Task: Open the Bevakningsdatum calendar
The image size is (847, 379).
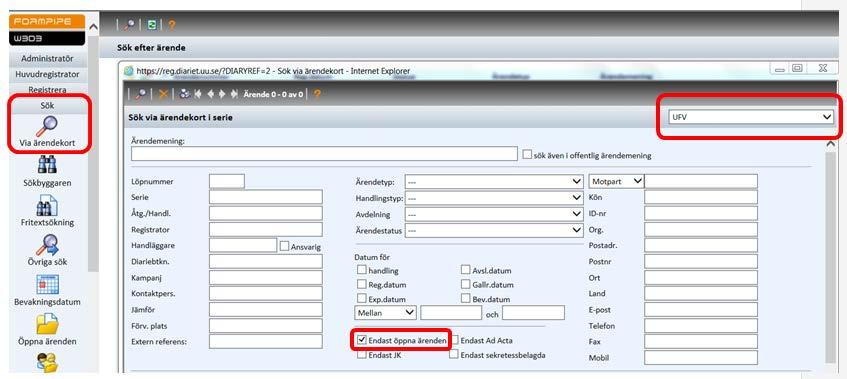Action: 48,290
